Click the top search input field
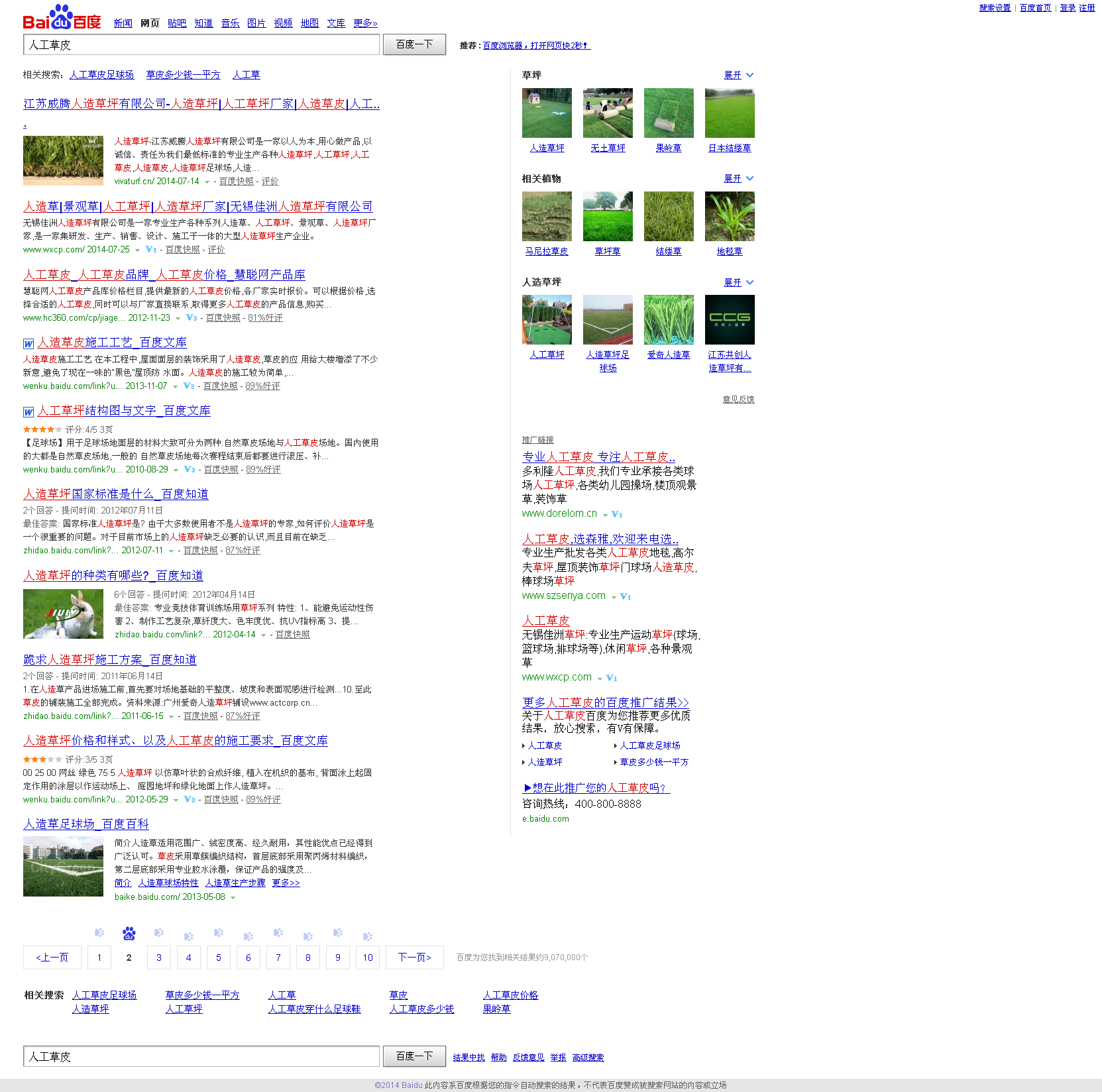This screenshot has width=1102, height=1092. click(201, 44)
